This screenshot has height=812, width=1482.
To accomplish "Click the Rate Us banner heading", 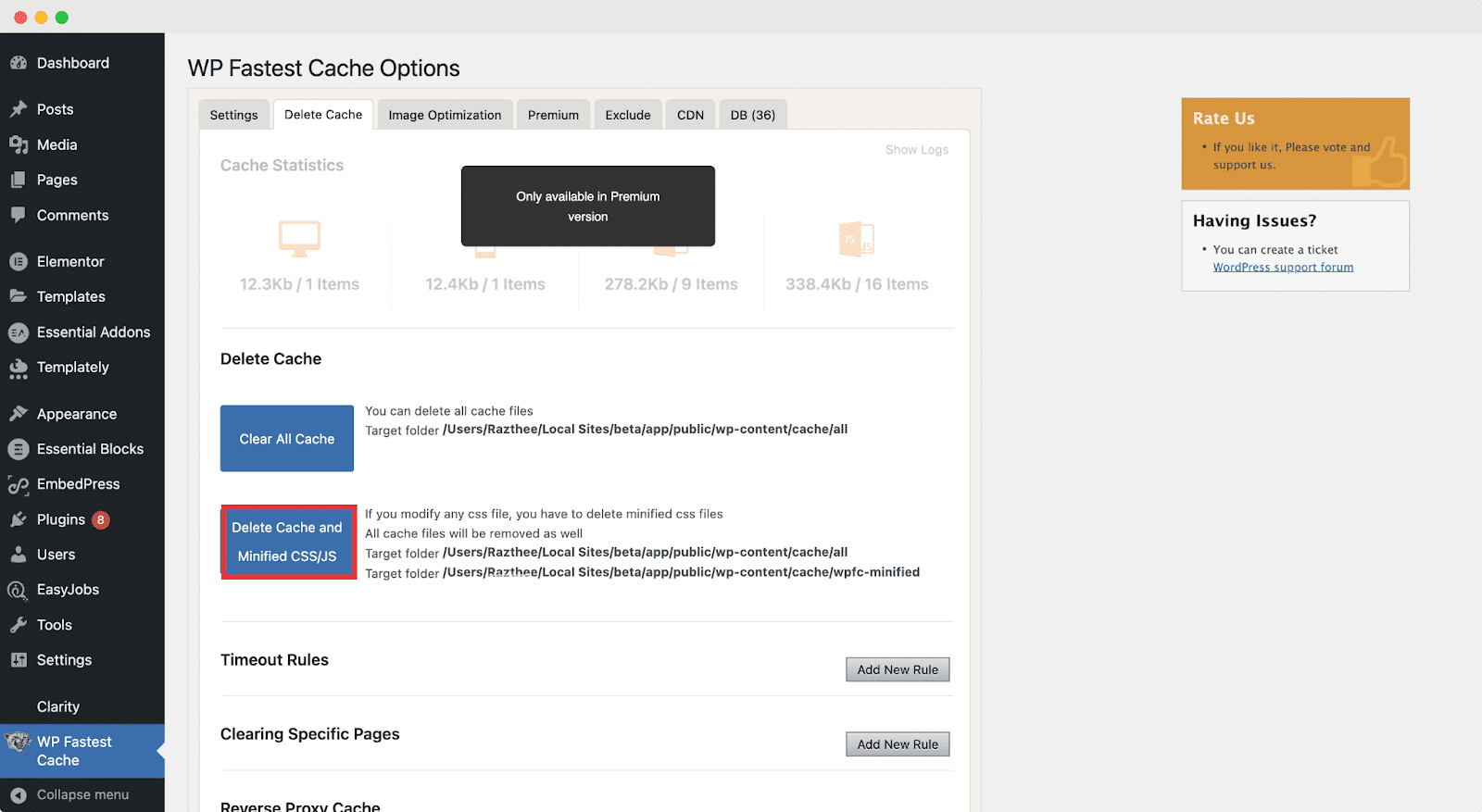I will 1224,119.
